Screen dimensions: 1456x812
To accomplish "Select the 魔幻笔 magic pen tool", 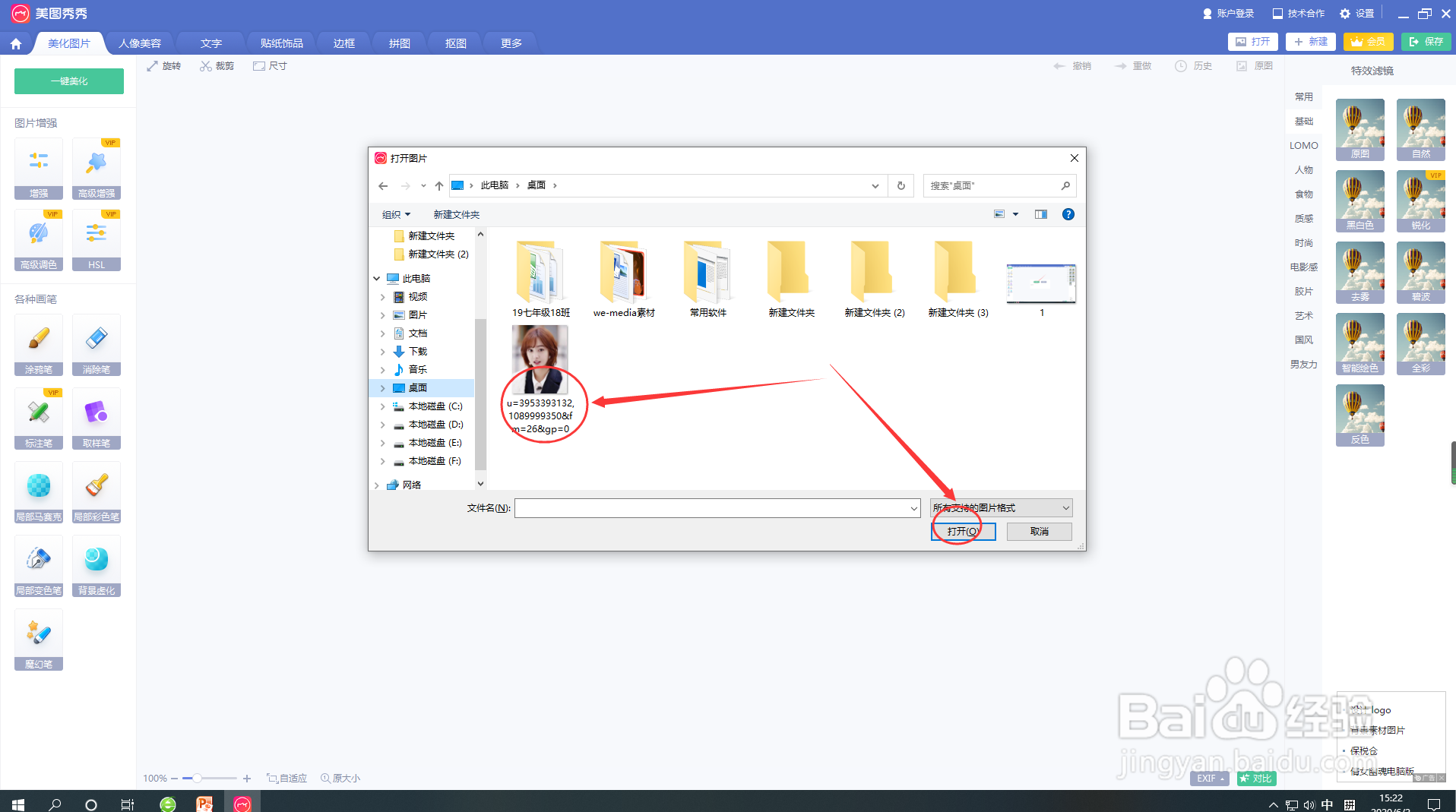I will pos(38,640).
